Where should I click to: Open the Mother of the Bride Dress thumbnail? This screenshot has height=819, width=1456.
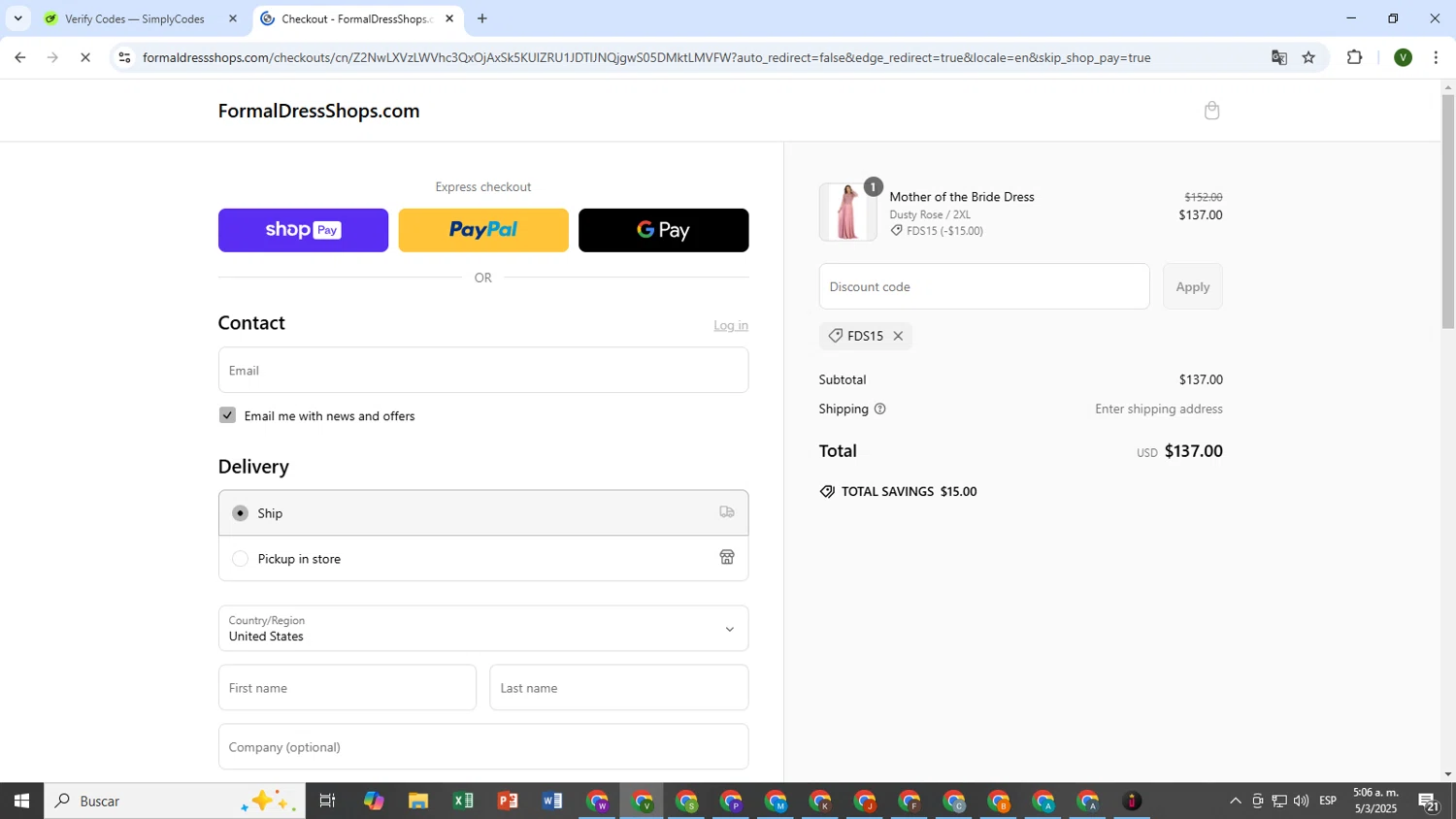pyautogui.click(x=847, y=212)
